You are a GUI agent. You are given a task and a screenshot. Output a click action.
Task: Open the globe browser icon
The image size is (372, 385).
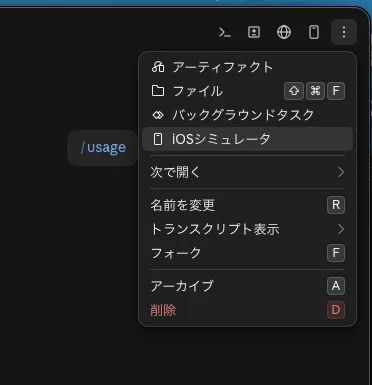pos(284,32)
